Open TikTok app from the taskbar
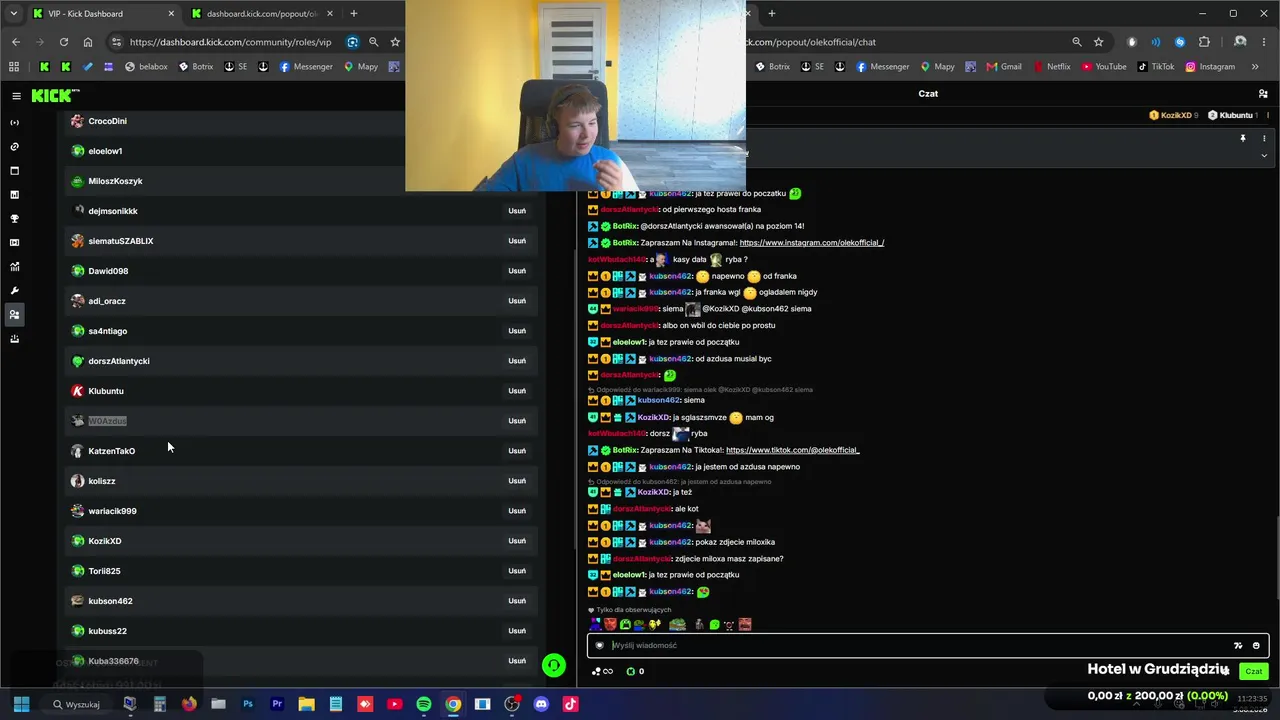 pos(570,704)
